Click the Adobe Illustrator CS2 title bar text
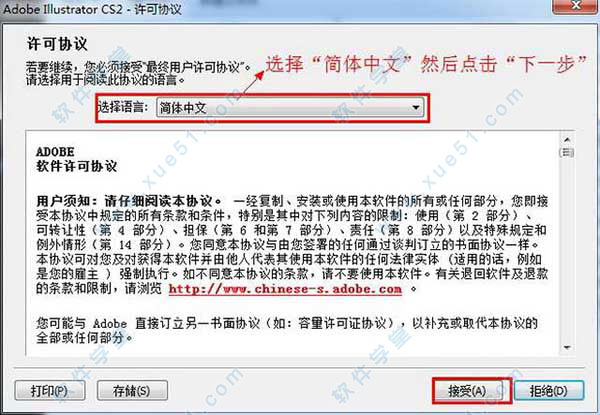The height and width of the screenshot is (415, 600). [x=92, y=9]
